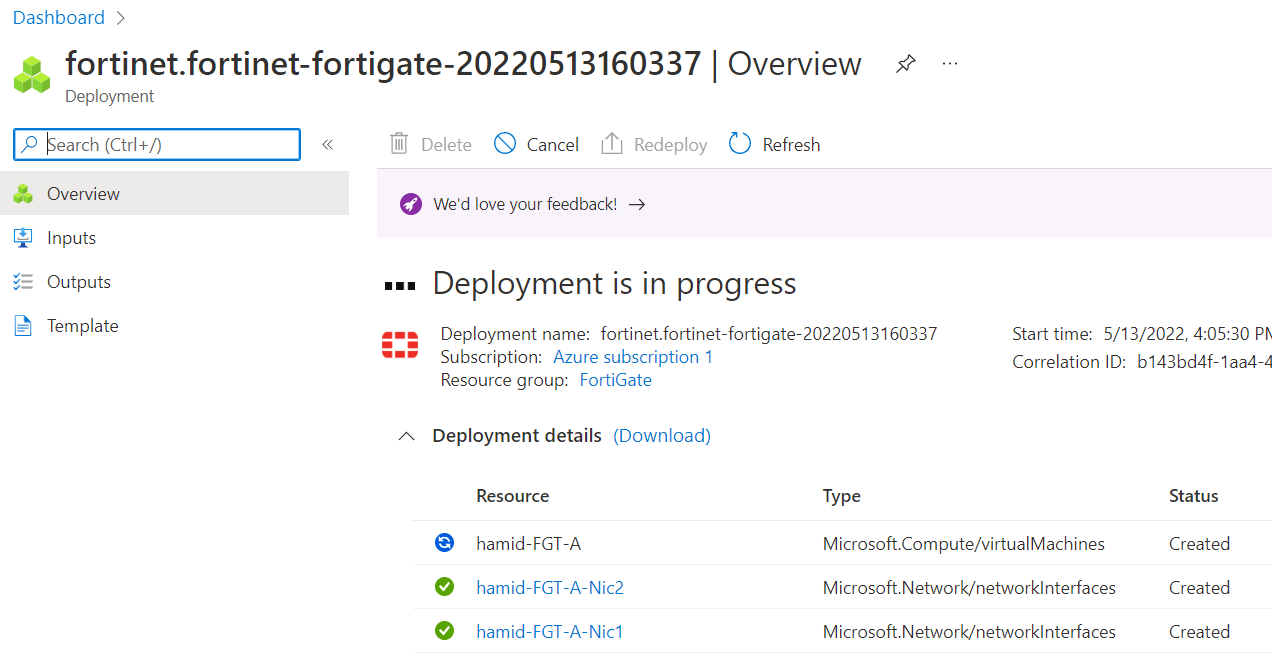Click the Created status for hamid-FGT-A

tap(1199, 544)
